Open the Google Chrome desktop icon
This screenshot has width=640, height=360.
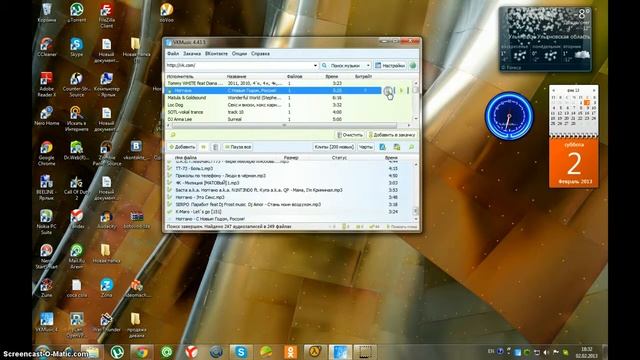(x=47, y=153)
